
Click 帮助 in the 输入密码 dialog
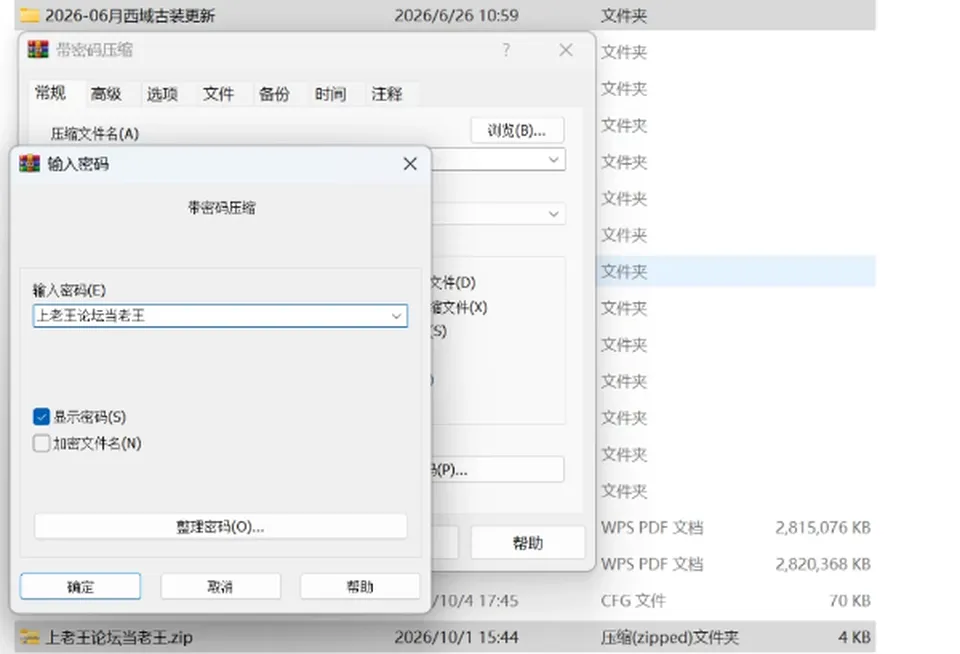point(360,587)
